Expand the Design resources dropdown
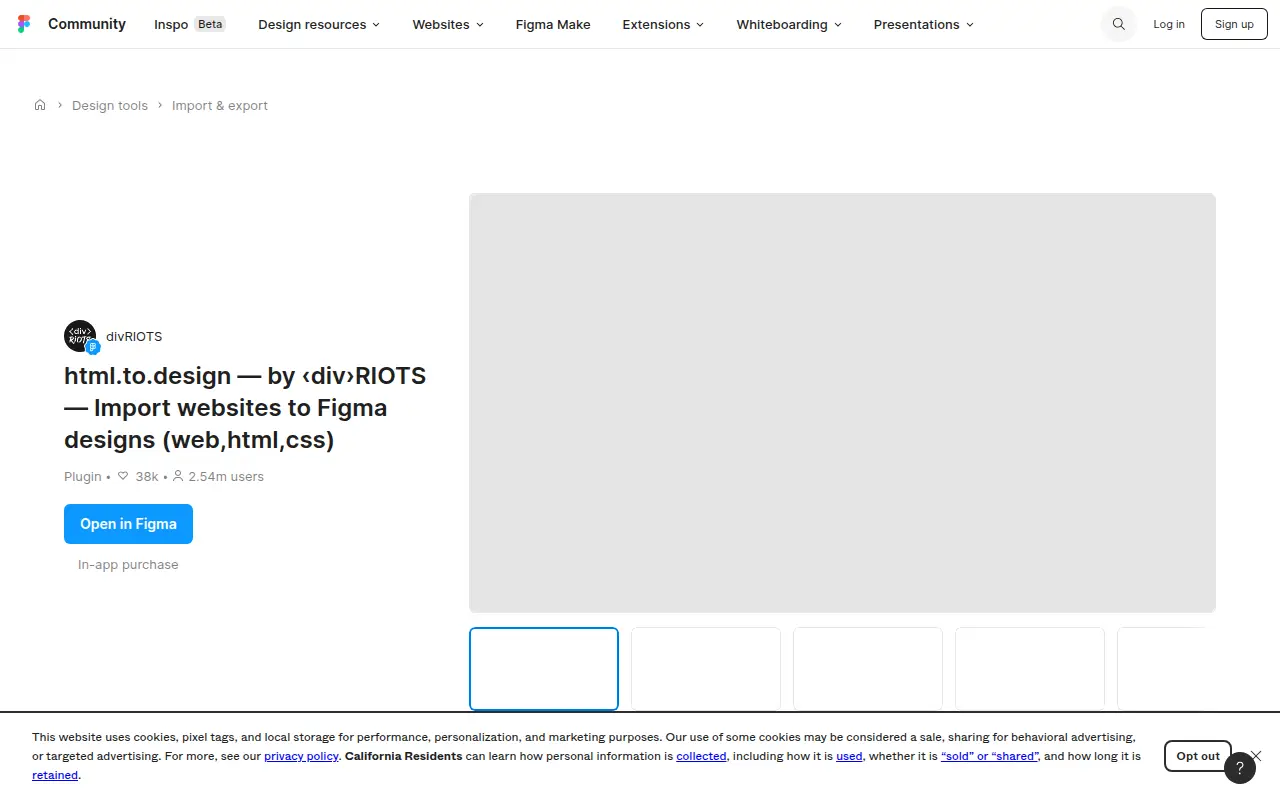 pos(319,24)
